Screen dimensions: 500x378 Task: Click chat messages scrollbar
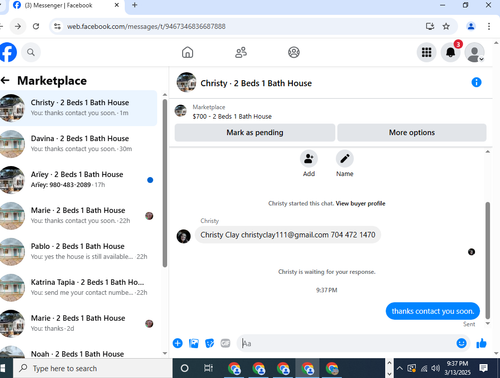pos(488,260)
